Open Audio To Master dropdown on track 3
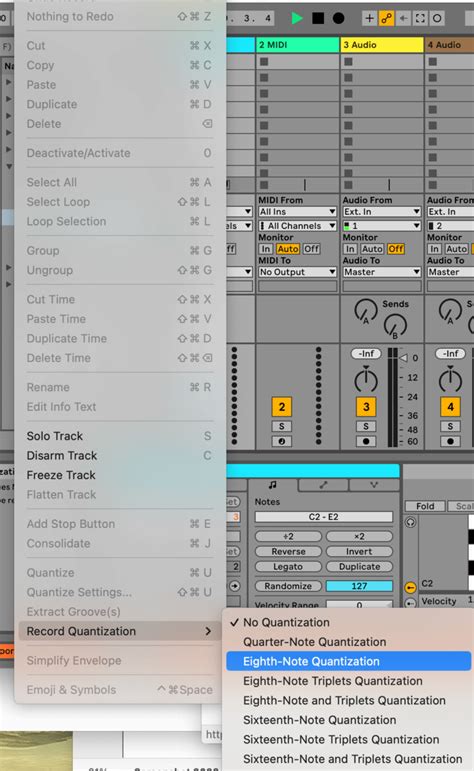 pyautogui.click(x=382, y=272)
